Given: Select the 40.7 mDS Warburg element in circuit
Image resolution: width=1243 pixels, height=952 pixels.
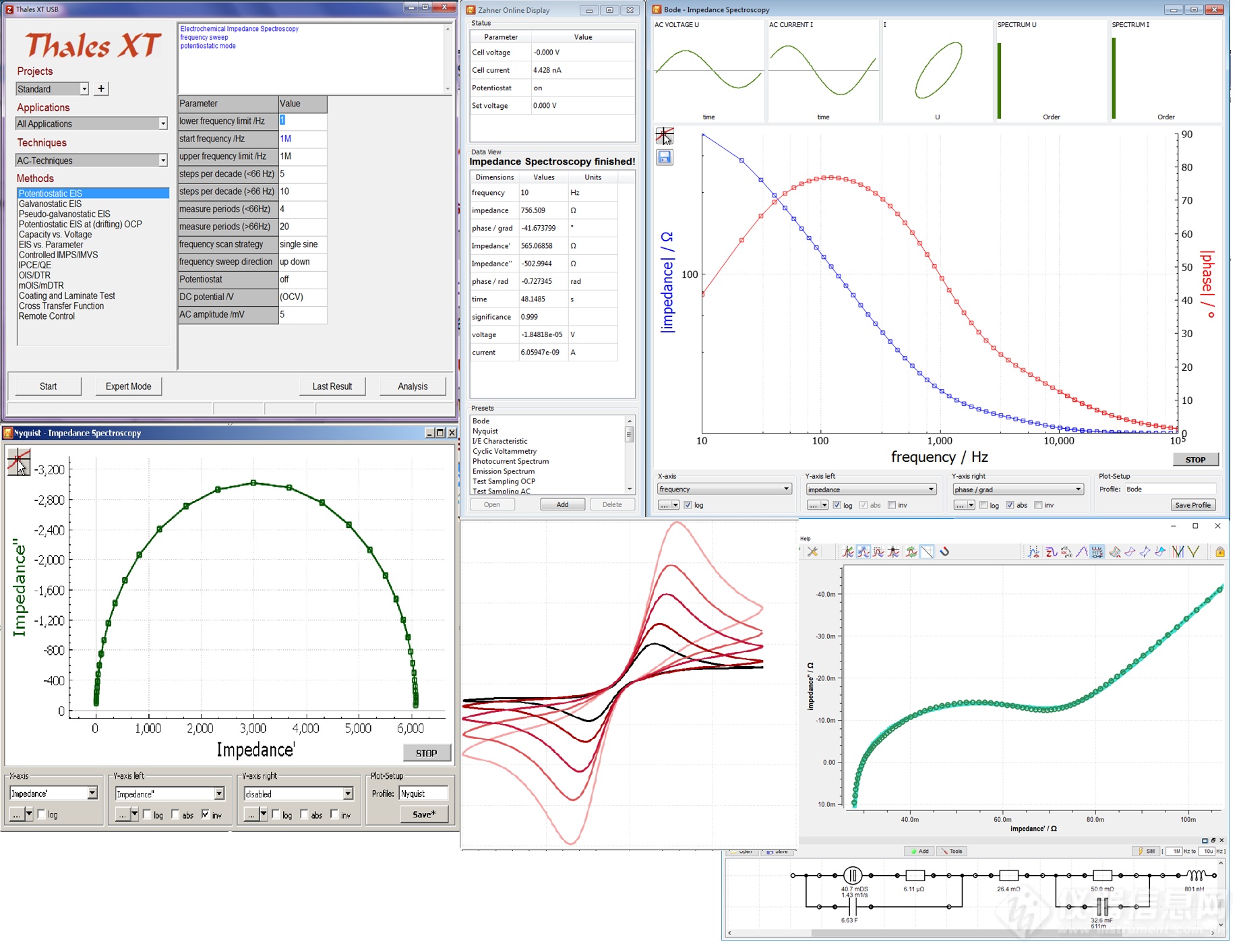Looking at the screenshot, I should [853, 875].
